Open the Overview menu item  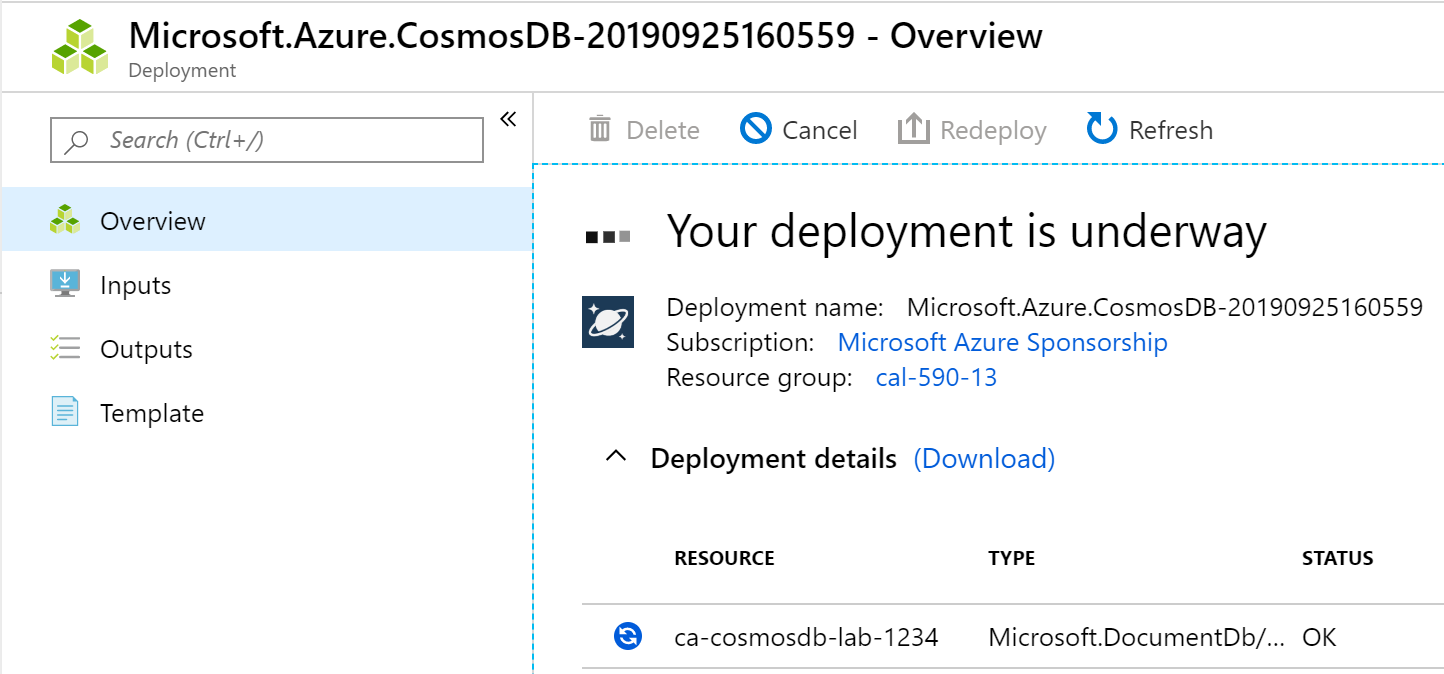point(152,221)
